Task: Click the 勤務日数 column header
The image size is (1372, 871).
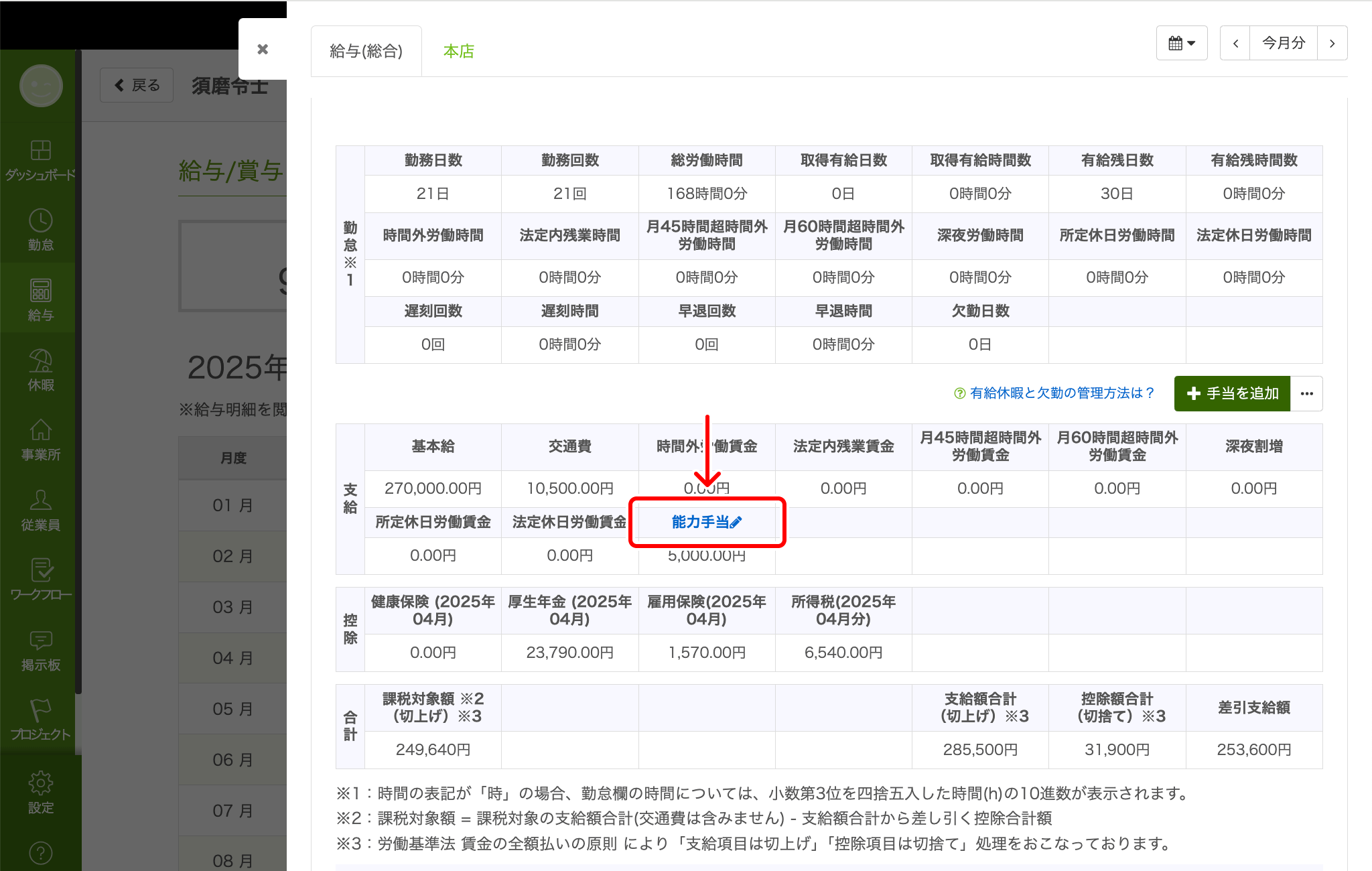Action: tap(433, 160)
